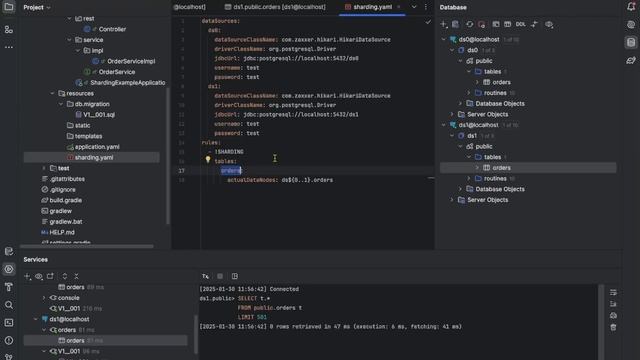Click the '!SHARDING' line in the editor
Viewport: 640px width, 360px height.
pos(229,152)
